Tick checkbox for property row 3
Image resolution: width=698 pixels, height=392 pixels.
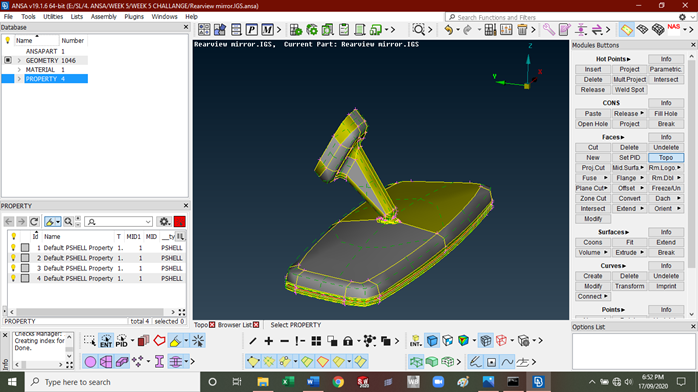coord(25,268)
